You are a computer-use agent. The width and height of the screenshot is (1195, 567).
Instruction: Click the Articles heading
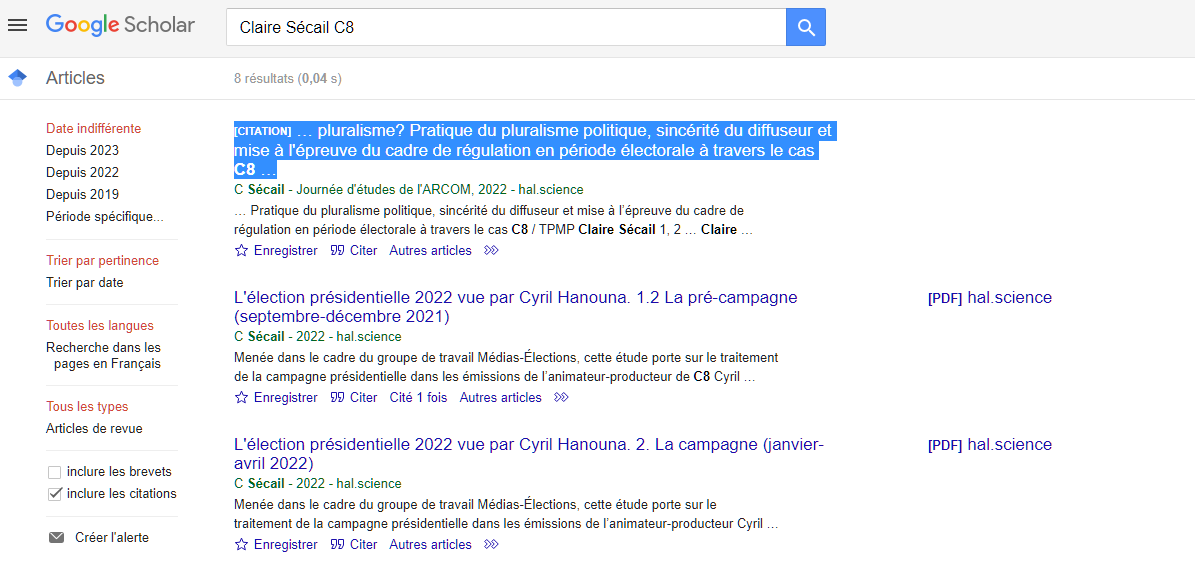pos(75,78)
